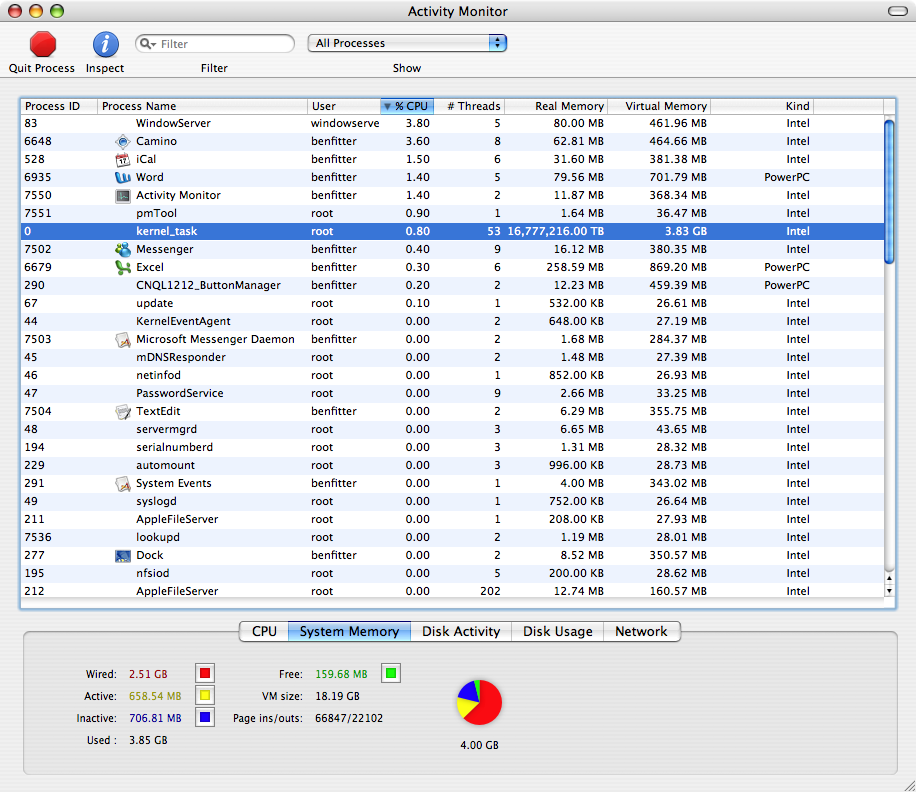This screenshot has width=916, height=792.
Task: Switch to the CPU tab
Action: (264, 631)
